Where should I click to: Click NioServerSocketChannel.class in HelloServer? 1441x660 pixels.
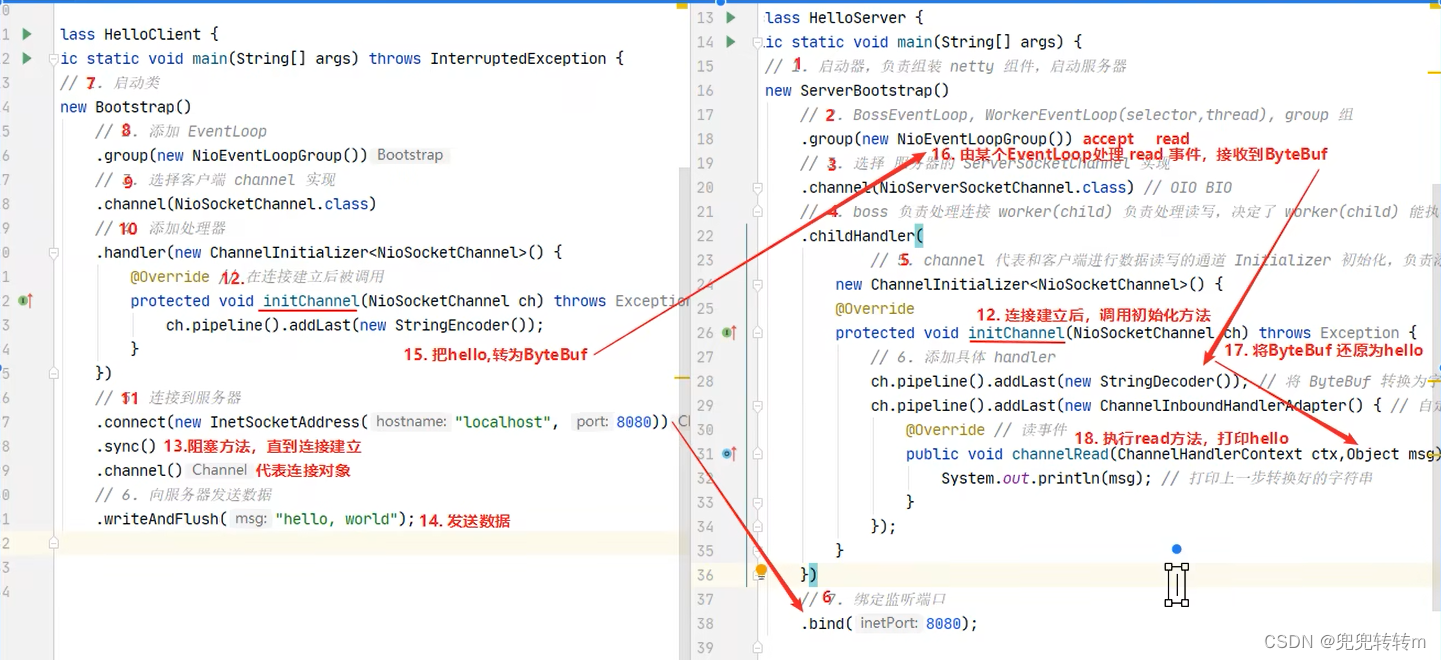tap(1003, 188)
